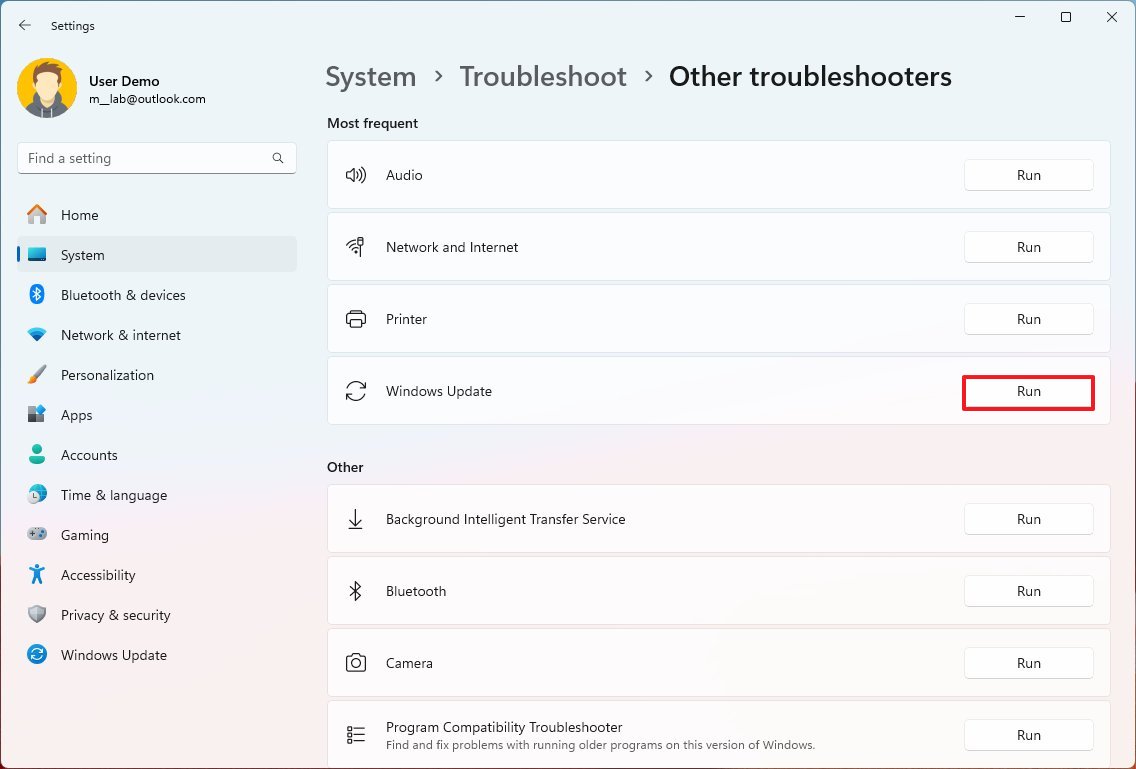Run the Windows Update troubleshooter
This screenshot has width=1136, height=769.
point(1028,392)
